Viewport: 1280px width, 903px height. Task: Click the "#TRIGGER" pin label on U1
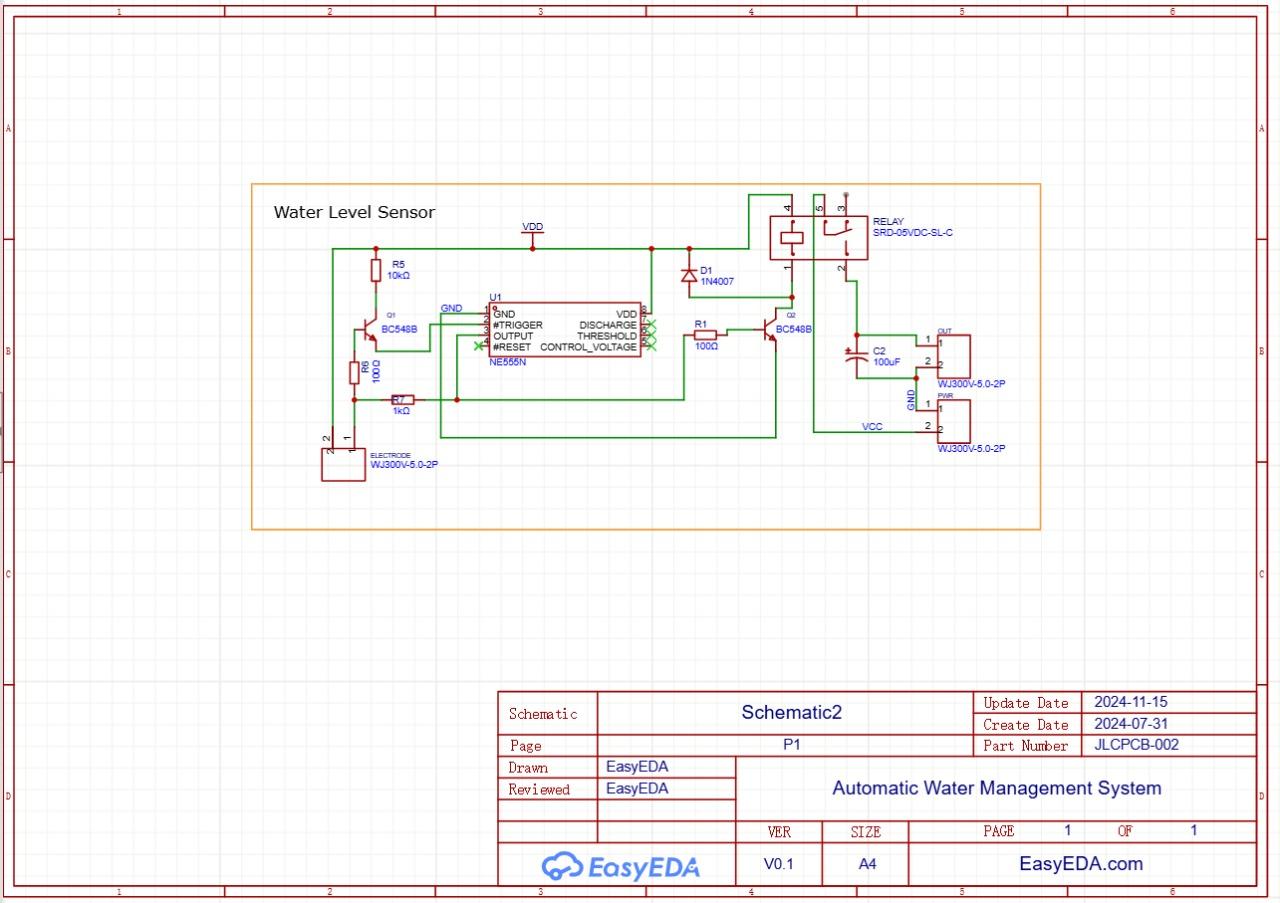(518, 325)
